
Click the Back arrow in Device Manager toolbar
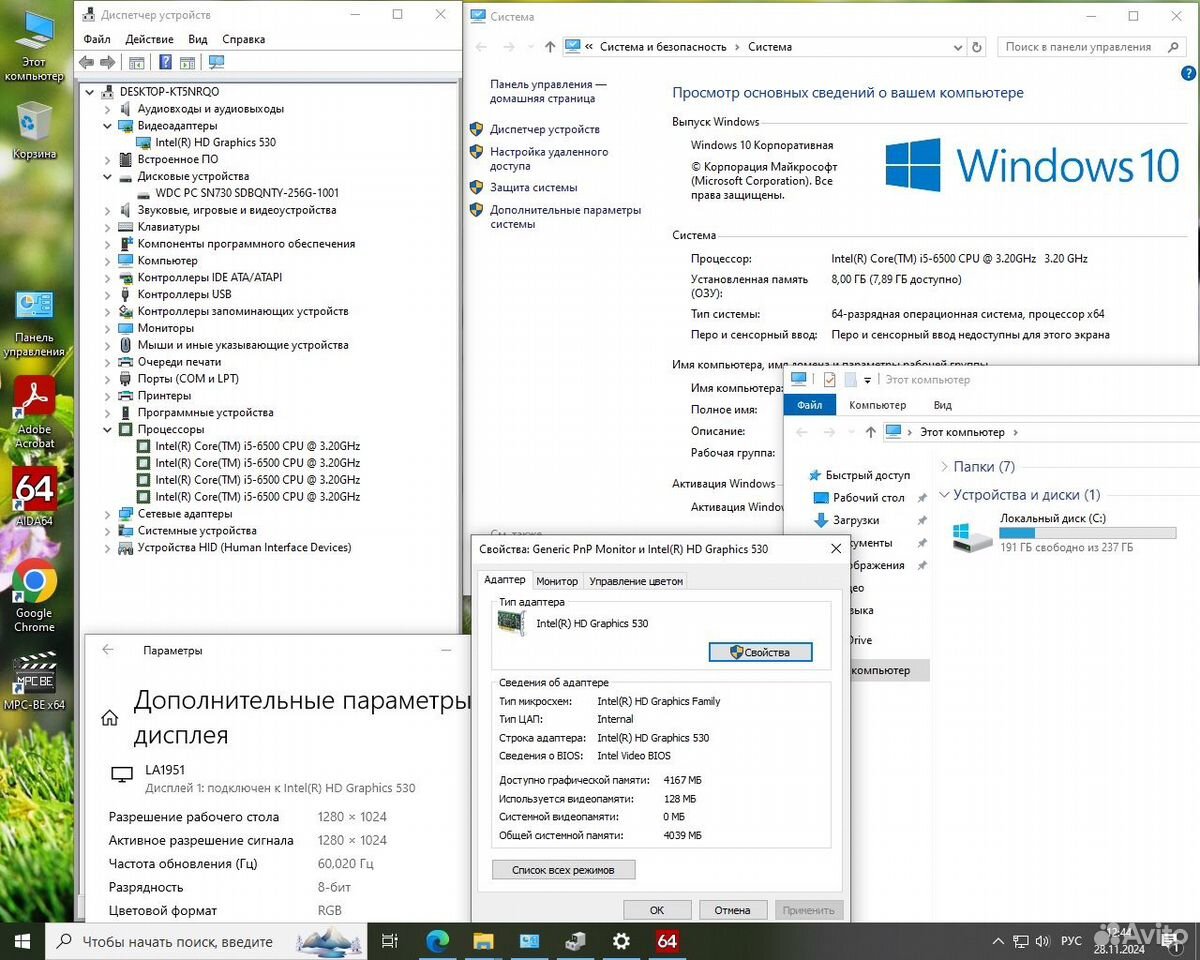click(x=87, y=63)
